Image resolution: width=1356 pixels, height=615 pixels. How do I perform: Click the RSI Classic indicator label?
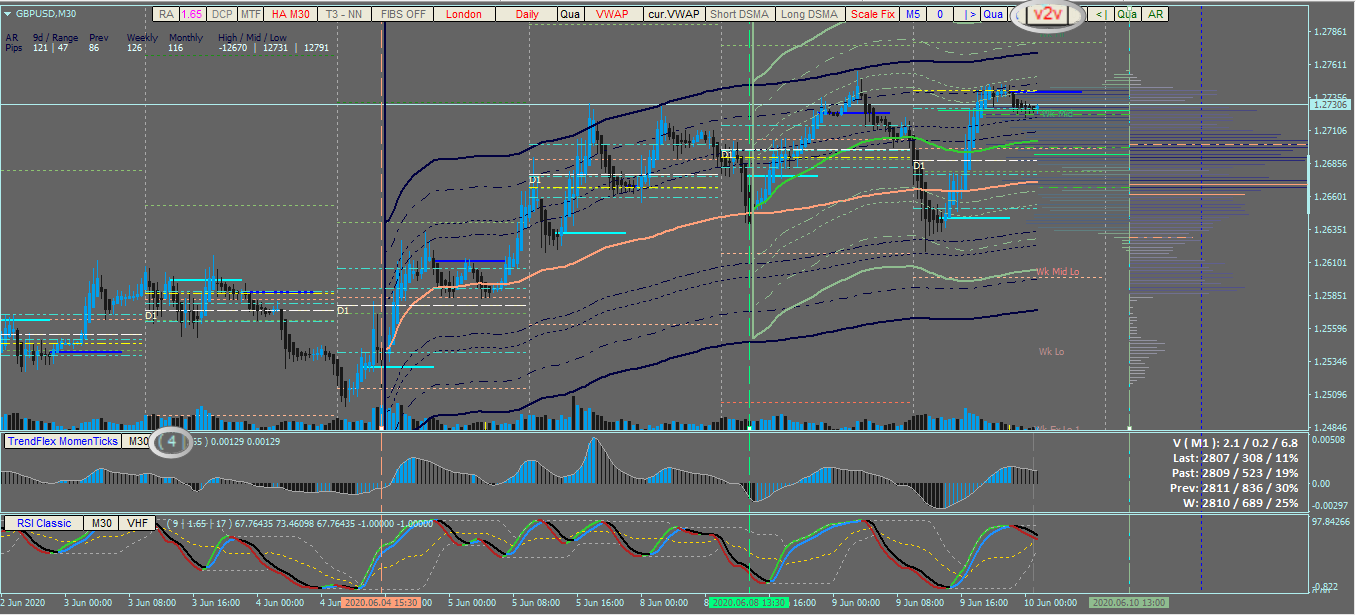42,523
